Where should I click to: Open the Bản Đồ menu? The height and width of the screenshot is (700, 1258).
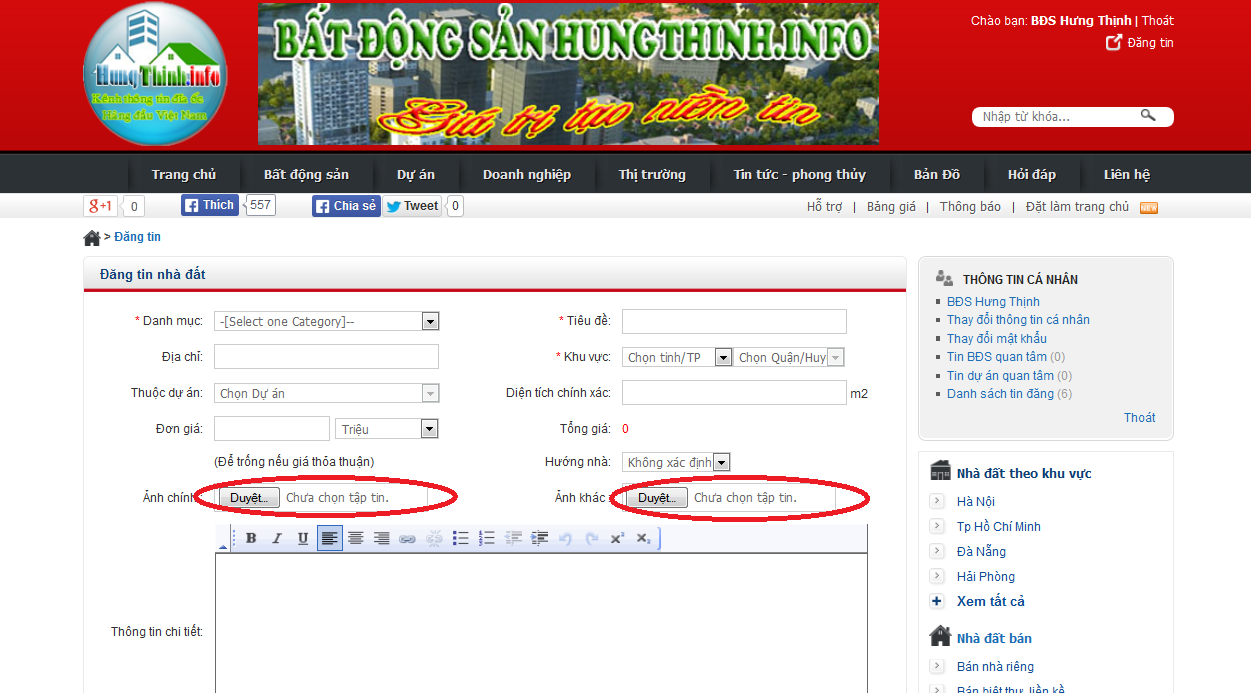pos(937,174)
